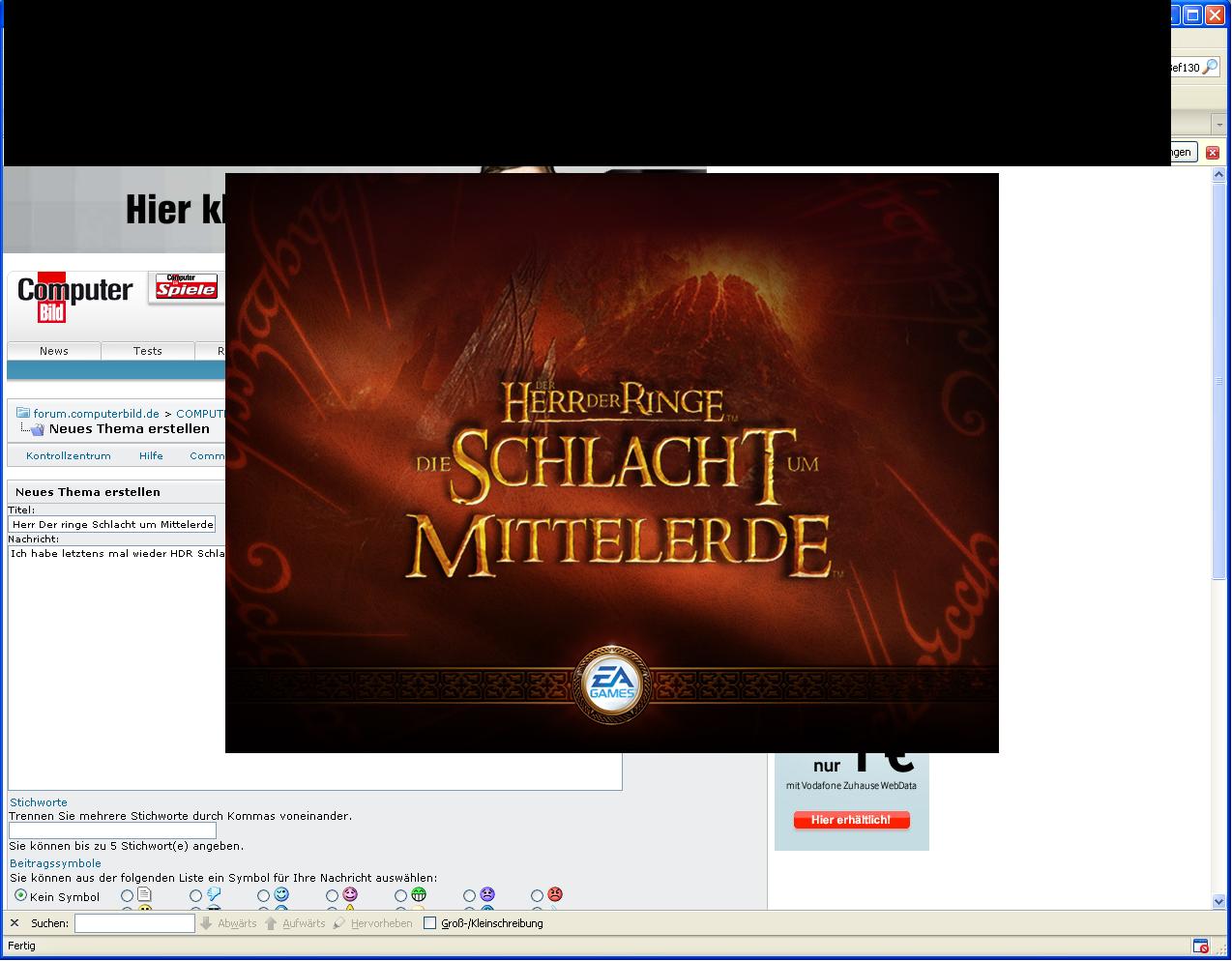Image resolution: width=1232 pixels, height=961 pixels.
Task: Open Kontrollzentrum menu item
Action: pyautogui.click(x=69, y=455)
